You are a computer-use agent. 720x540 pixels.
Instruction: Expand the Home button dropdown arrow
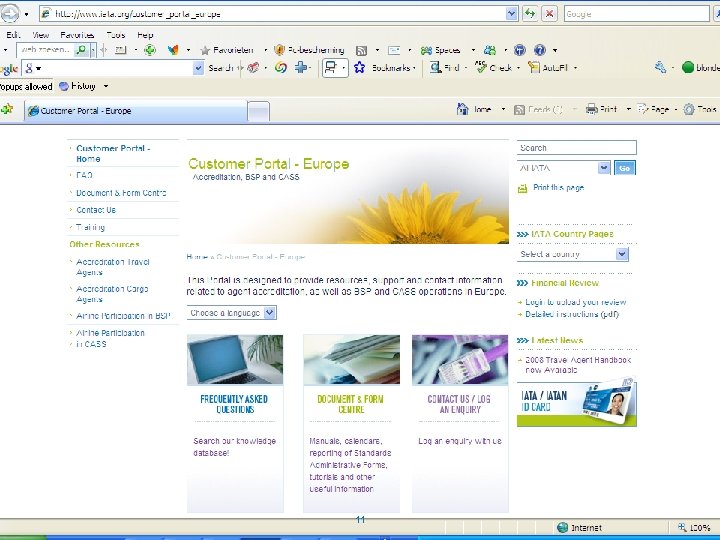(503, 109)
